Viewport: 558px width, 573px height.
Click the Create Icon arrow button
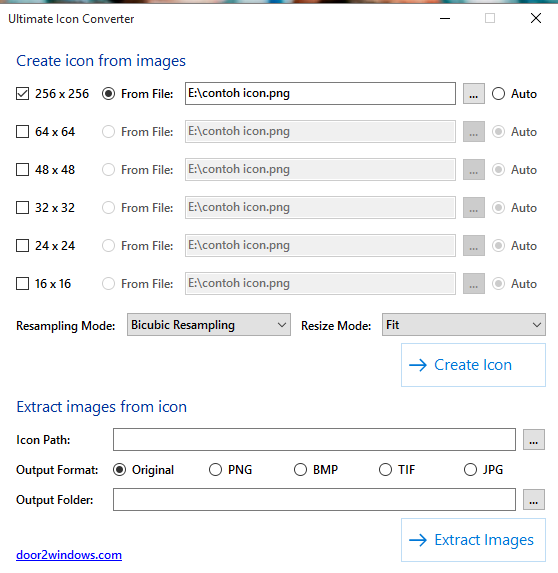tap(473, 365)
